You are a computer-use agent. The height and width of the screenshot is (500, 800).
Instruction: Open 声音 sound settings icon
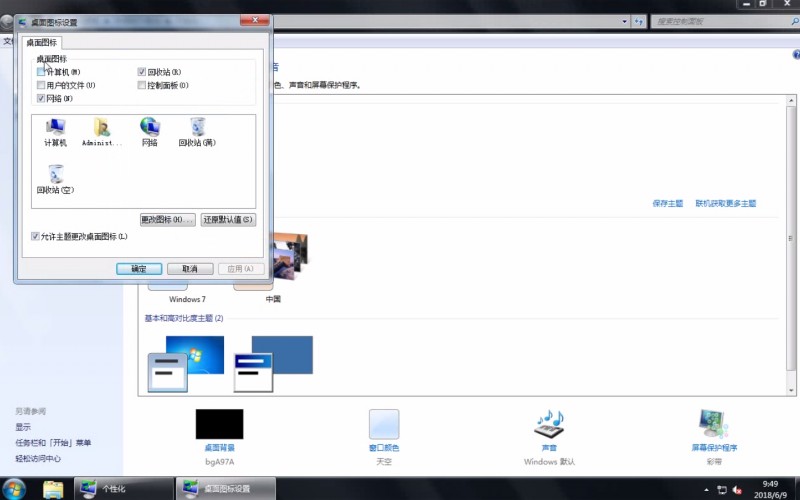click(549, 423)
